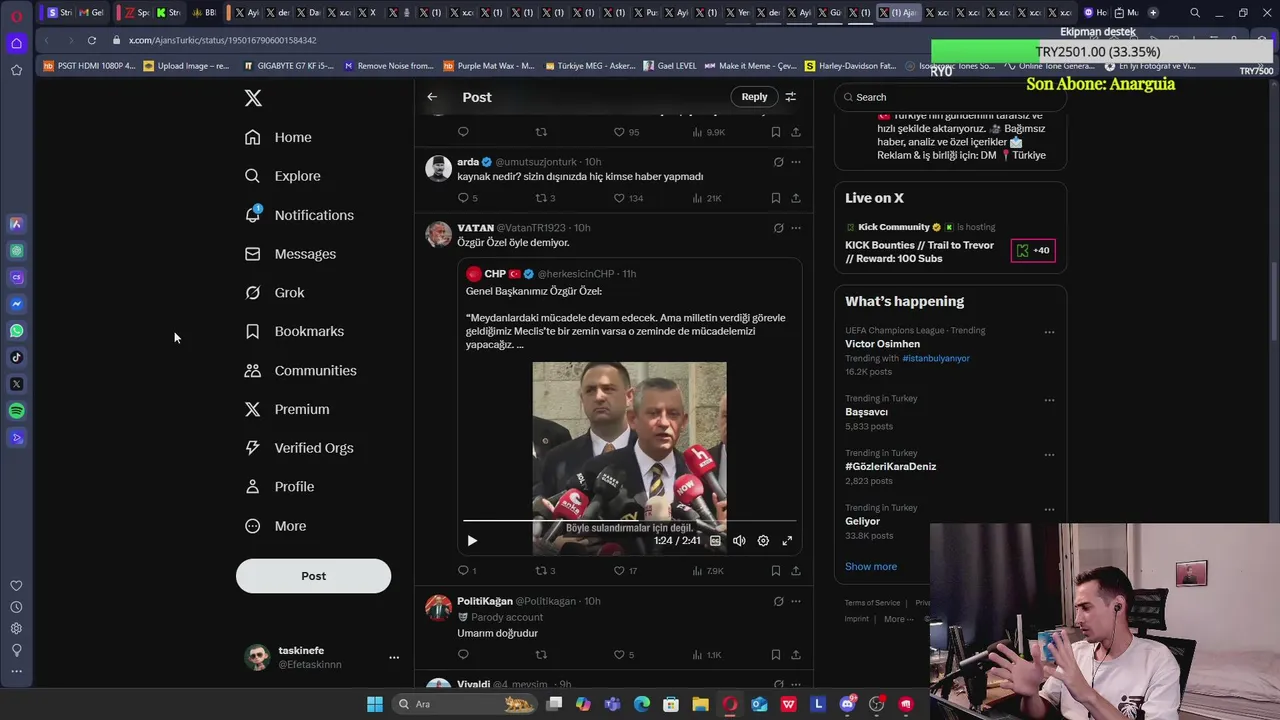Open the Victor Osimhen trend
The image size is (1280, 720).
[882, 344]
